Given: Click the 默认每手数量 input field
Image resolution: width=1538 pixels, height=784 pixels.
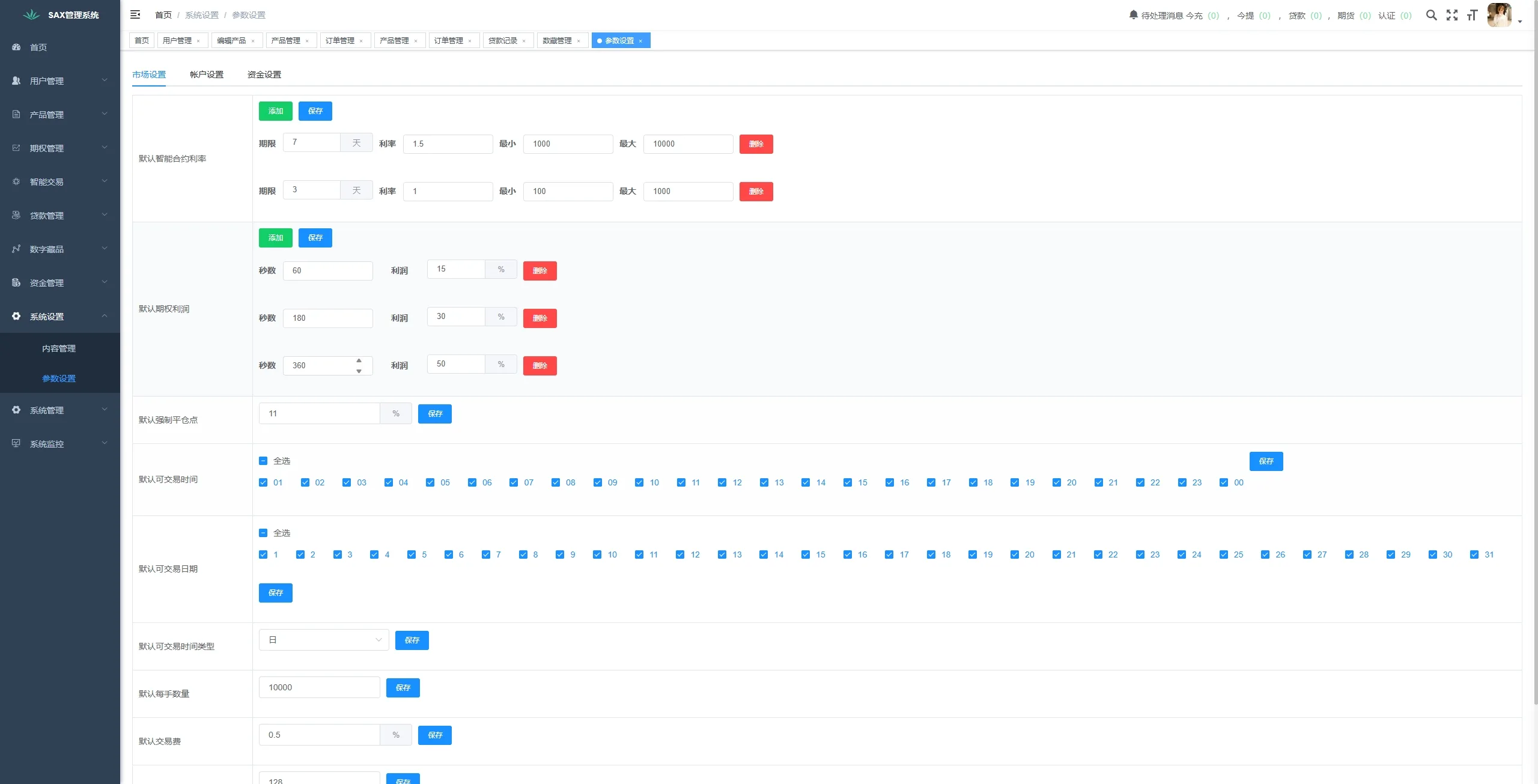Looking at the screenshot, I should [318, 687].
